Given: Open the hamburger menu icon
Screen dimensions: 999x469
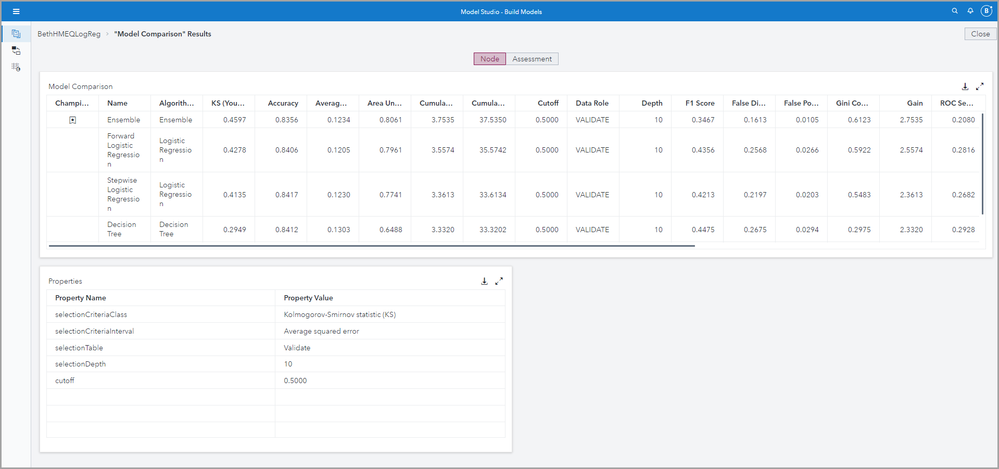Looking at the screenshot, I should click(16, 11).
